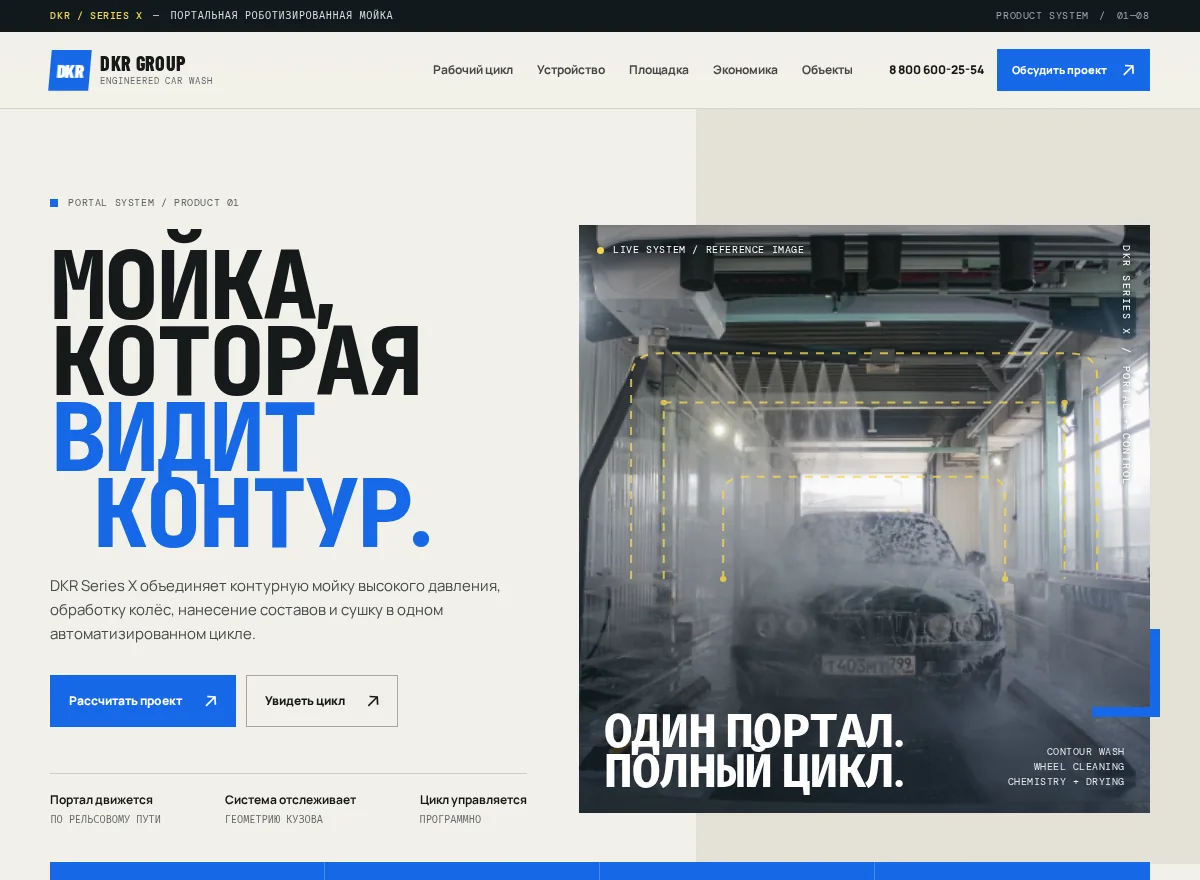Open the Экономика nav link

(745, 70)
